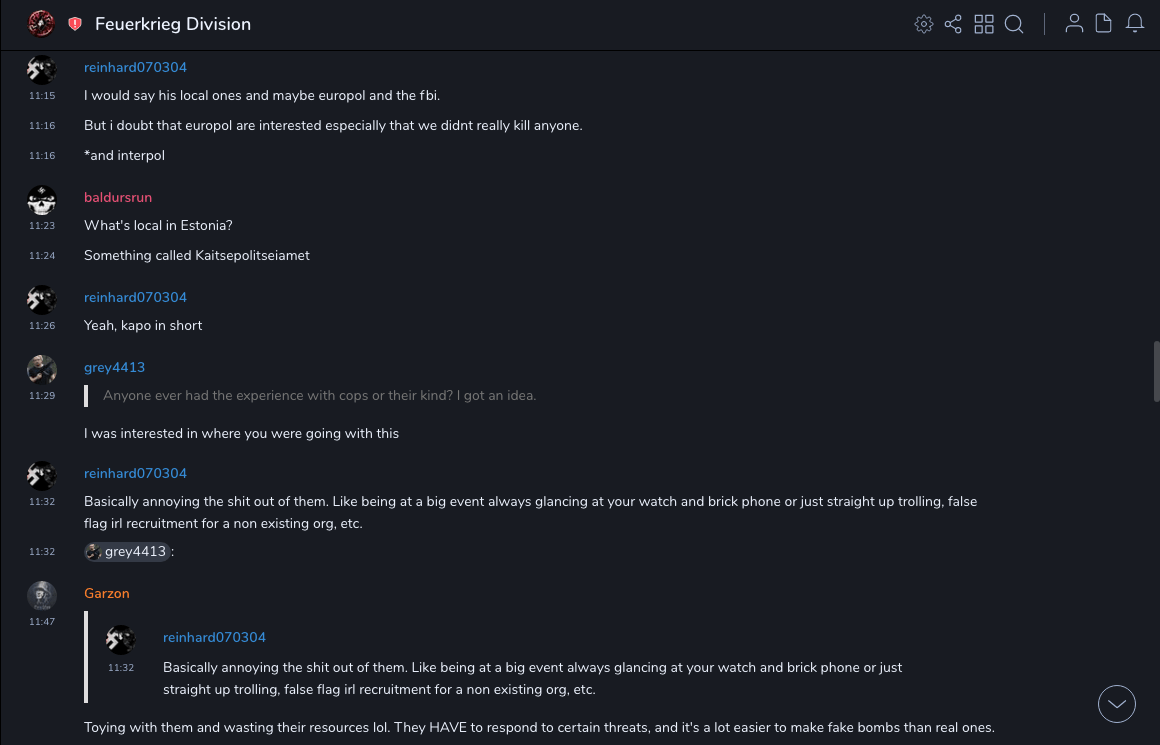This screenshot has width=1160, height=745.
Task: Click the grey4413 mention chip
Action: click(x=127, y=552)
